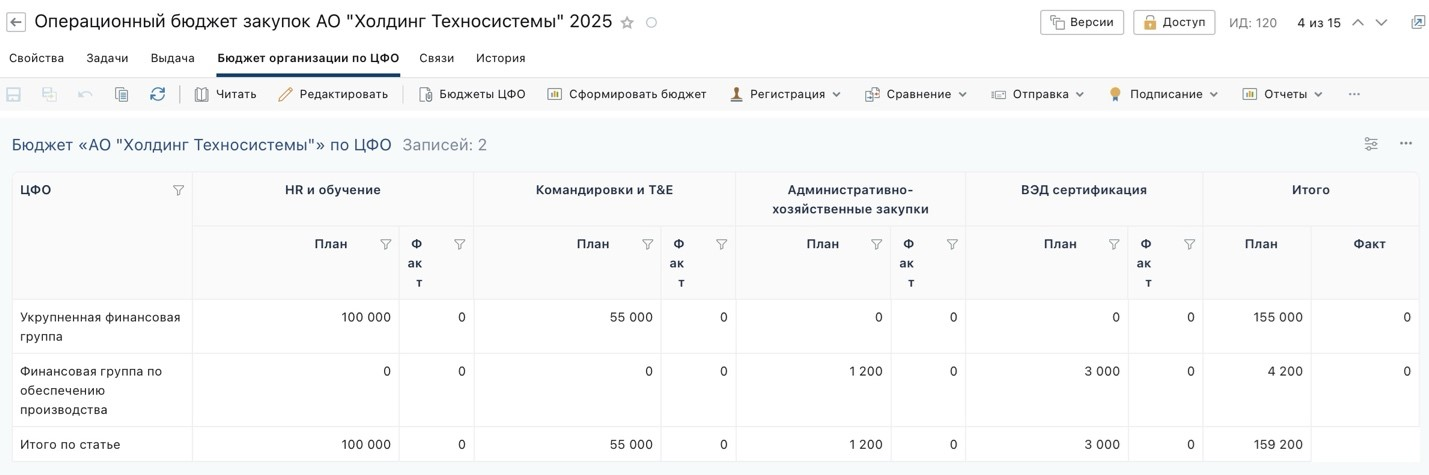Star the document as favorite
Viewport: 1429px width, 475px height.
[x=627, y=23]
